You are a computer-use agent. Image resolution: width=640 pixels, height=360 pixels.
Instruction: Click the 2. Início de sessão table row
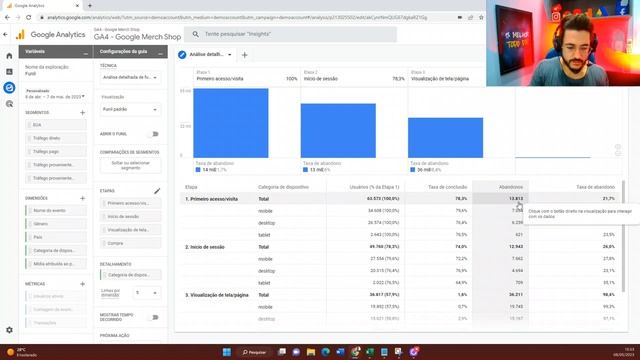(400, 247)
